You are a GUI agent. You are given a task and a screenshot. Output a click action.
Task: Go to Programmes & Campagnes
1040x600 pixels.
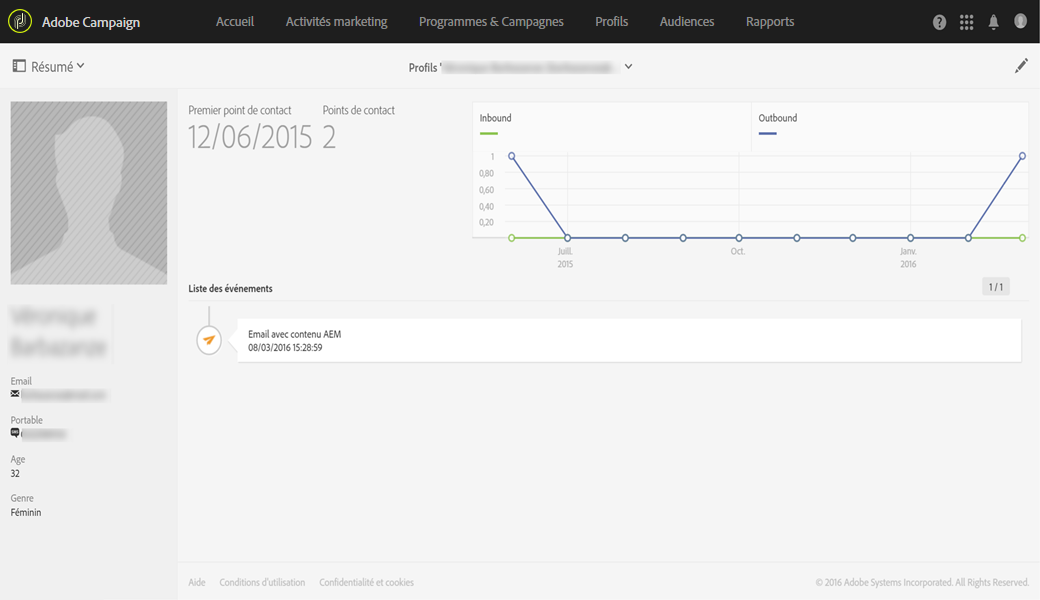point(491,21)
